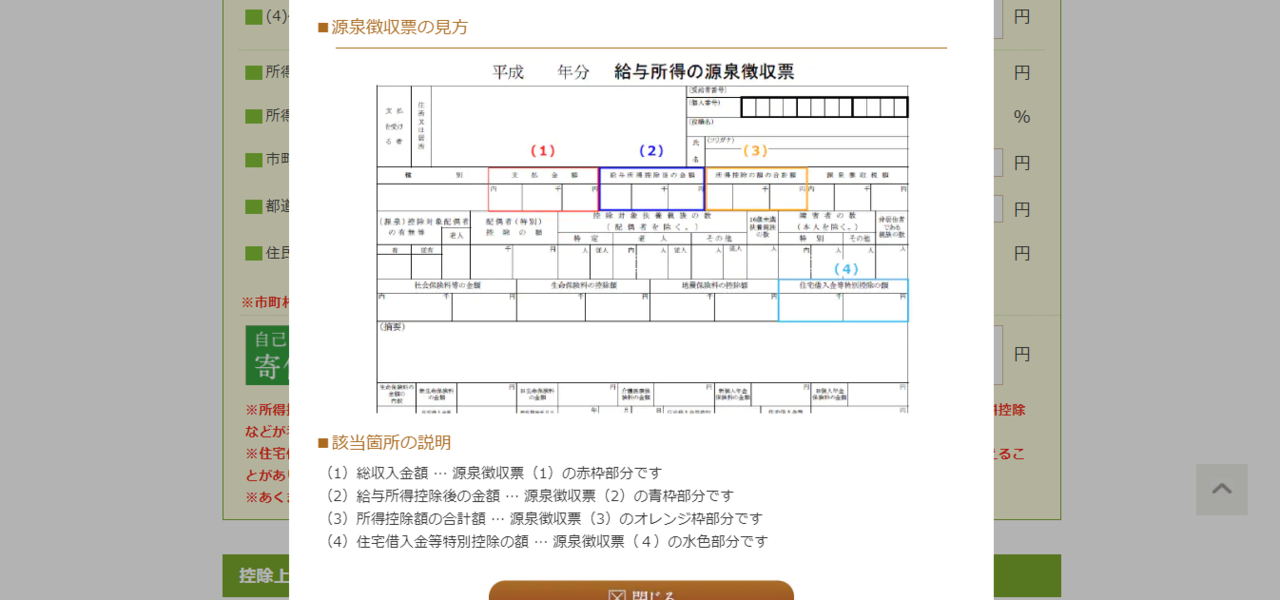Click the 閉じる close button of the popup
Image resolution: width=1280 pixels, height=600 pixels.
[641, 590]
